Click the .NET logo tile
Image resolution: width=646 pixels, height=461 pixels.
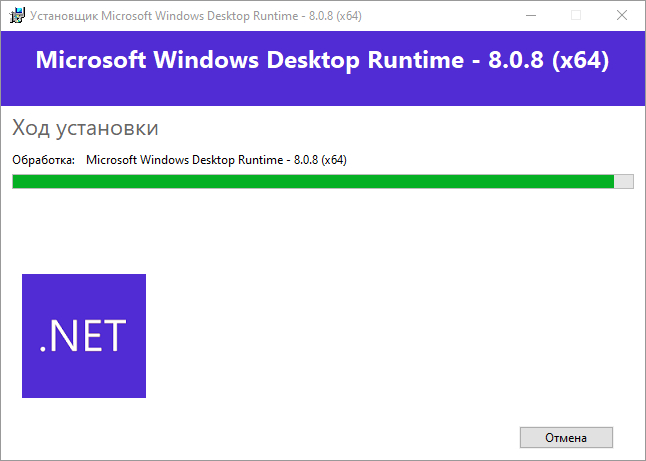click(x=84, y=336)
